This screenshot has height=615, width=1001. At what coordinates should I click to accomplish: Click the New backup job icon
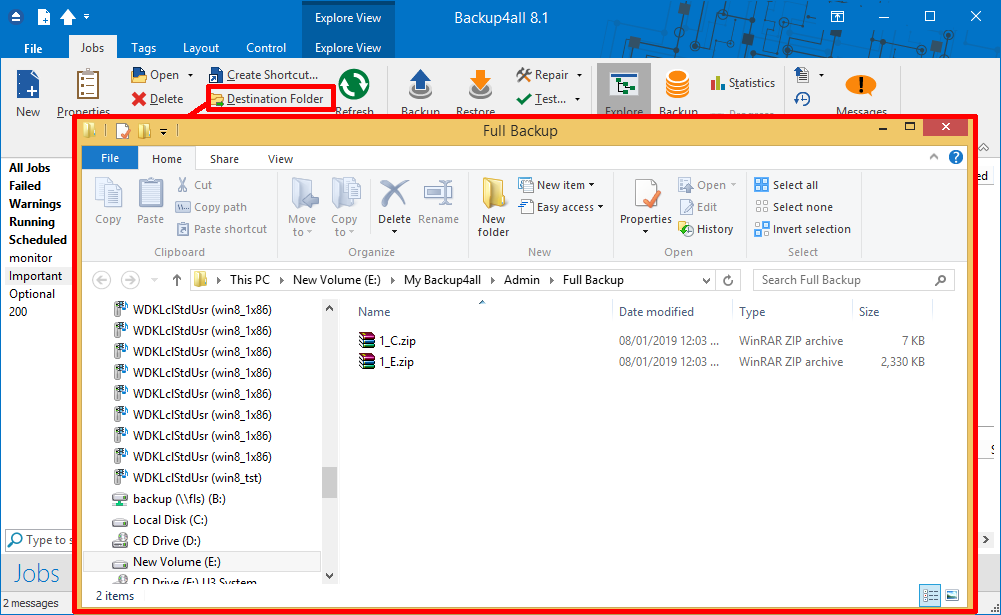28,86
